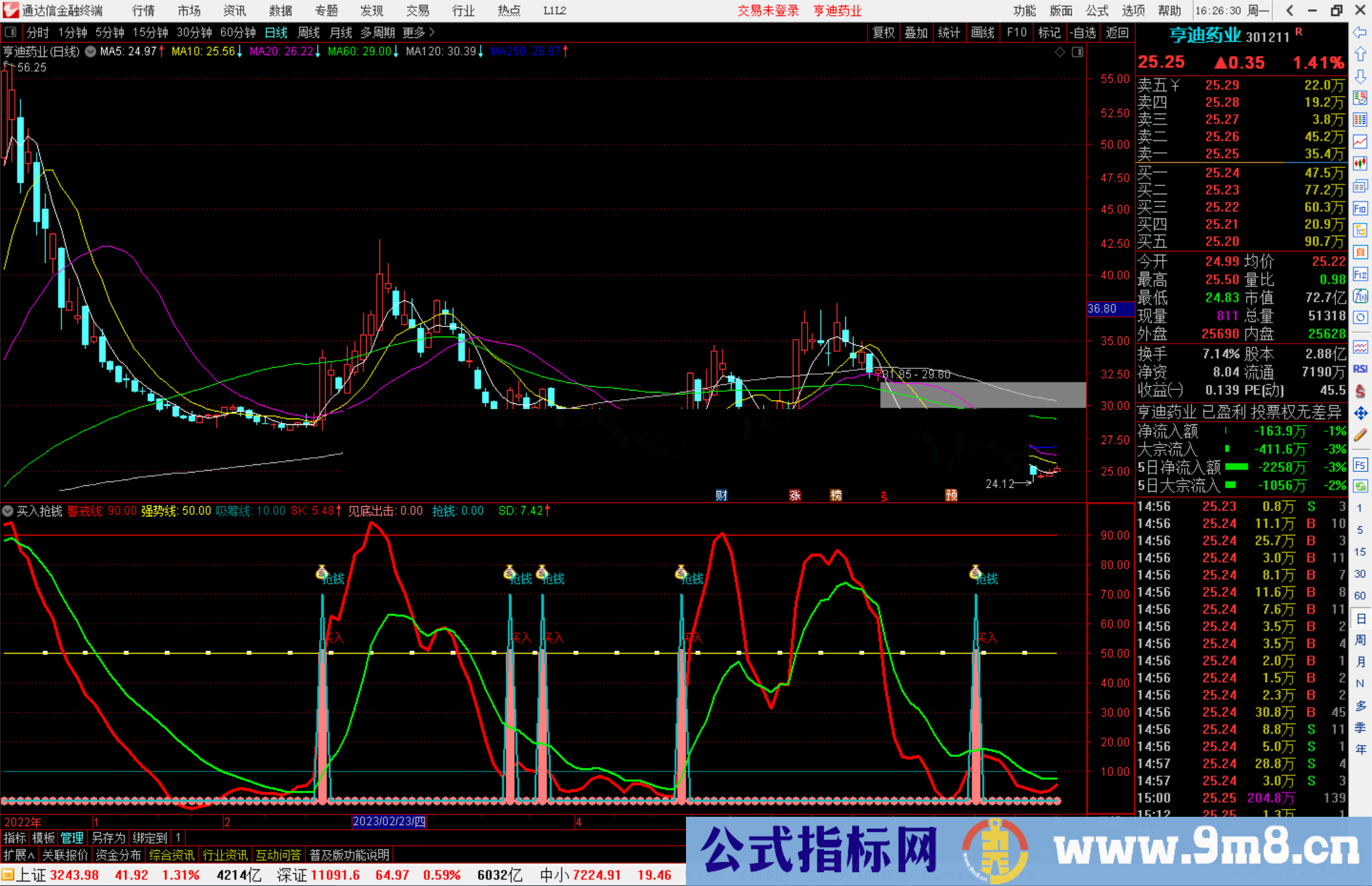This screenshot has height=886, width=1372.
Task: Open the -自选 dropdown in the chart toolbar
Action: (1082, 32)
